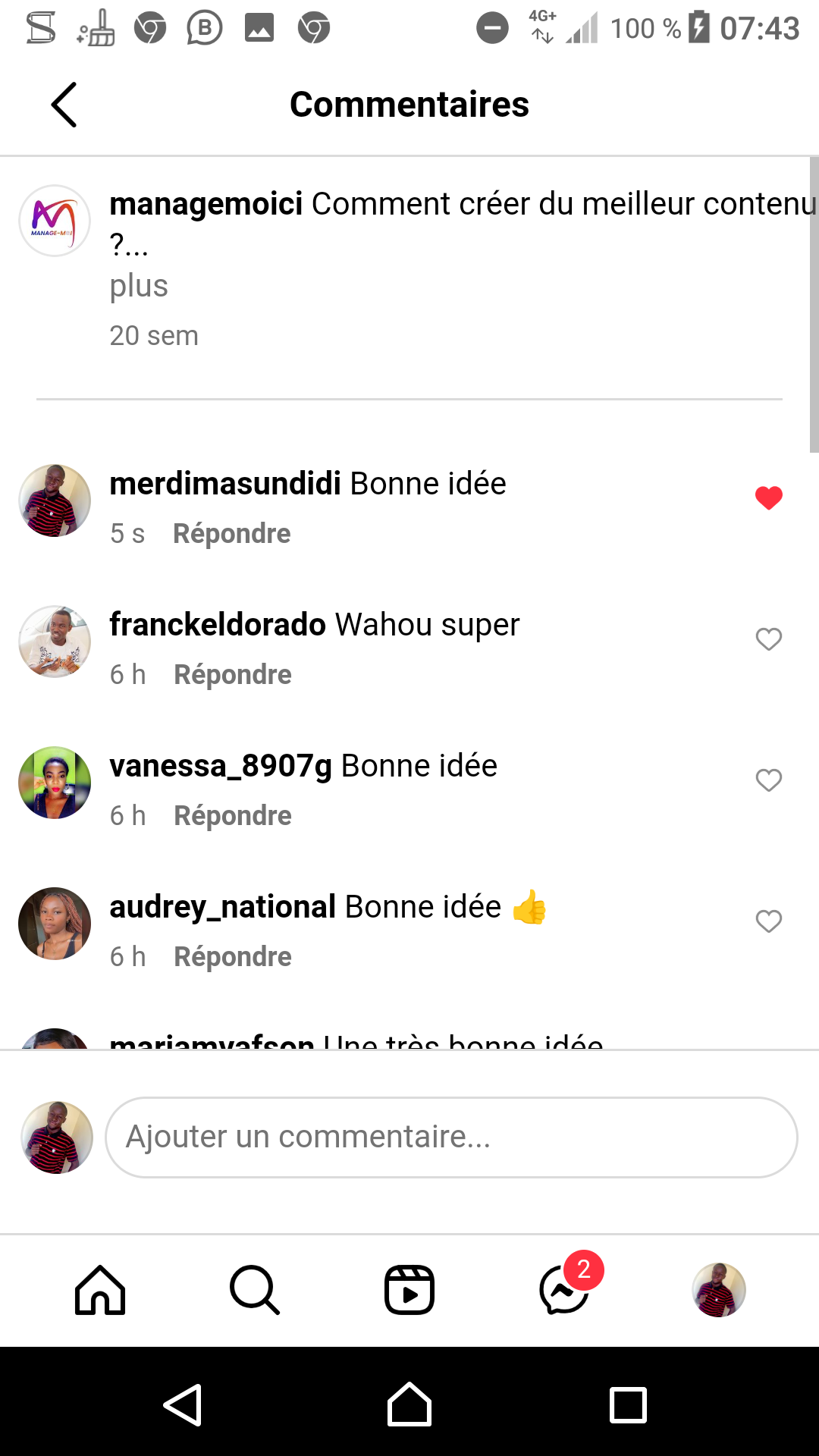Reply to audrey_national's comment
This screenshot has width=819, height=1456.
(x=232, y=957)
